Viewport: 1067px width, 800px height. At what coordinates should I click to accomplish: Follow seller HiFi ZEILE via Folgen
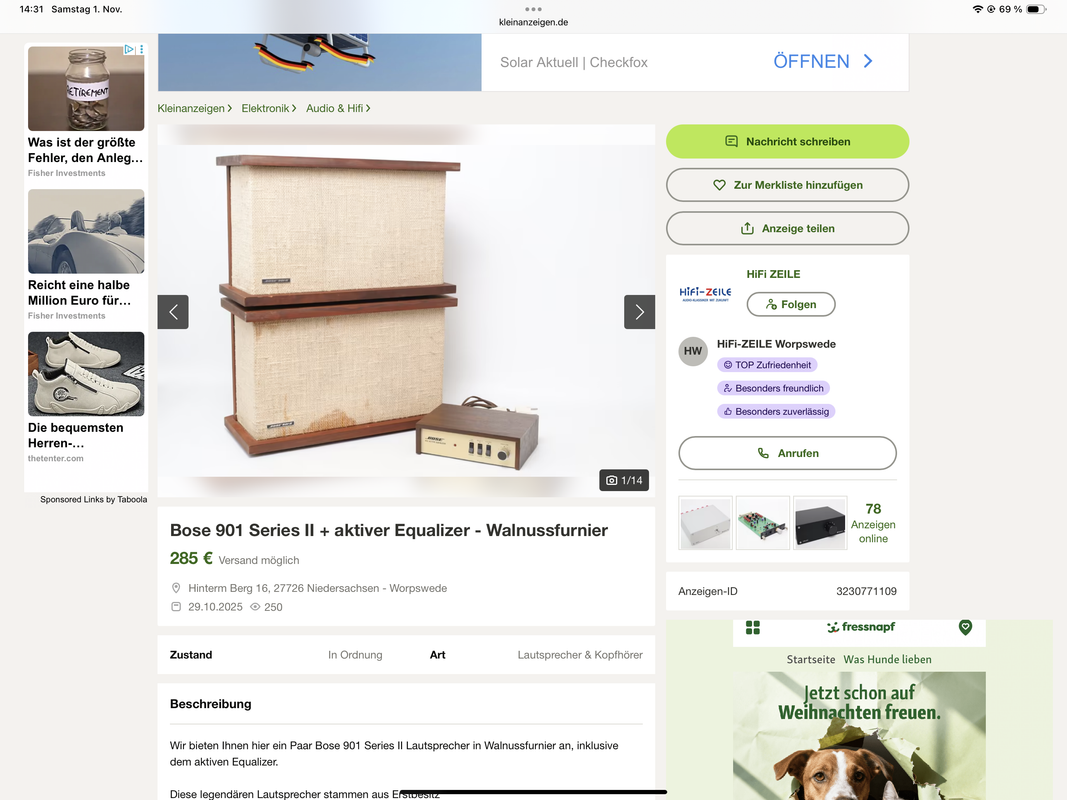coord(791,304)
